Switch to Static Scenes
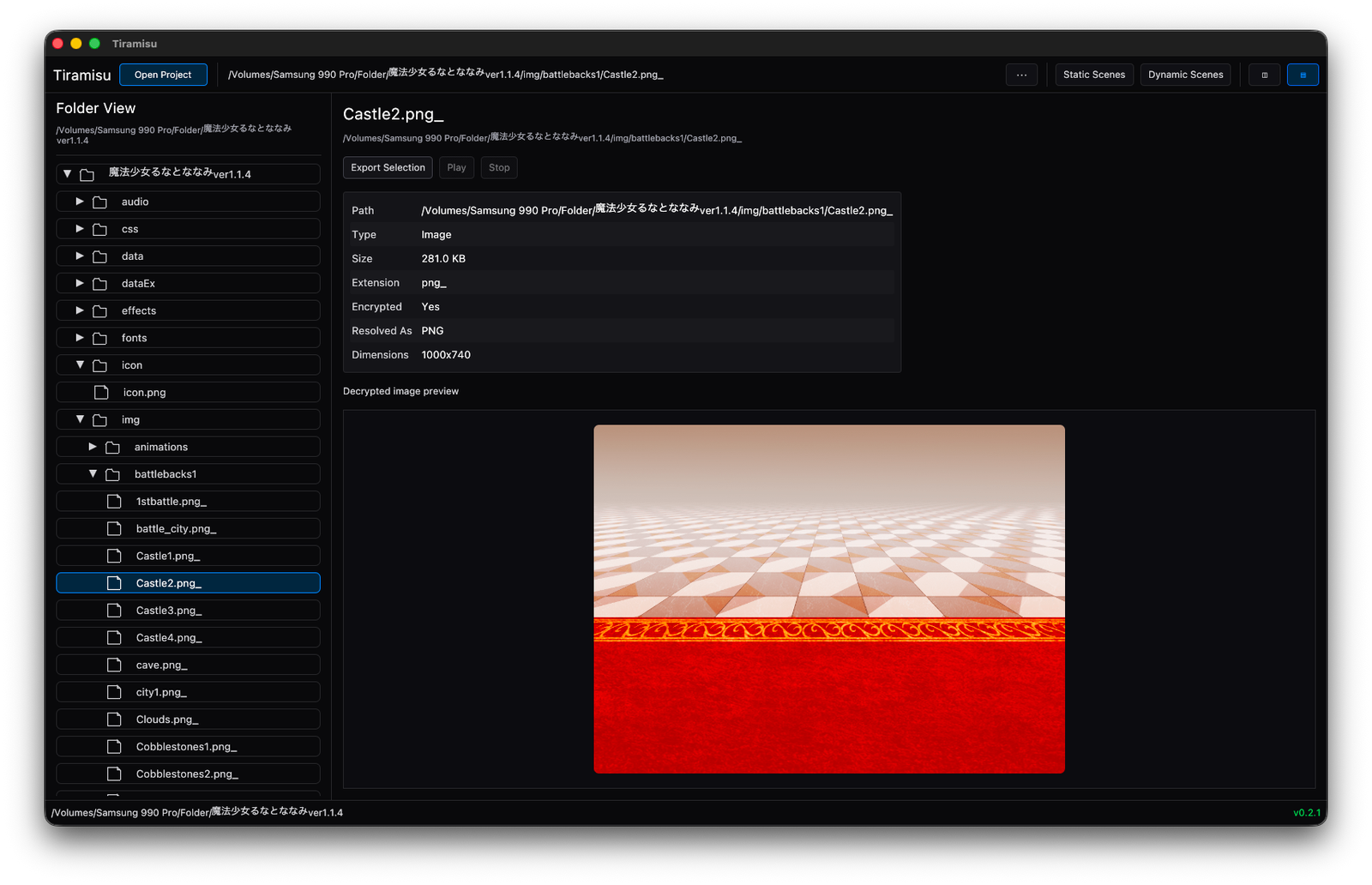The image size is (1372, 885). [x=1093, y=75]
